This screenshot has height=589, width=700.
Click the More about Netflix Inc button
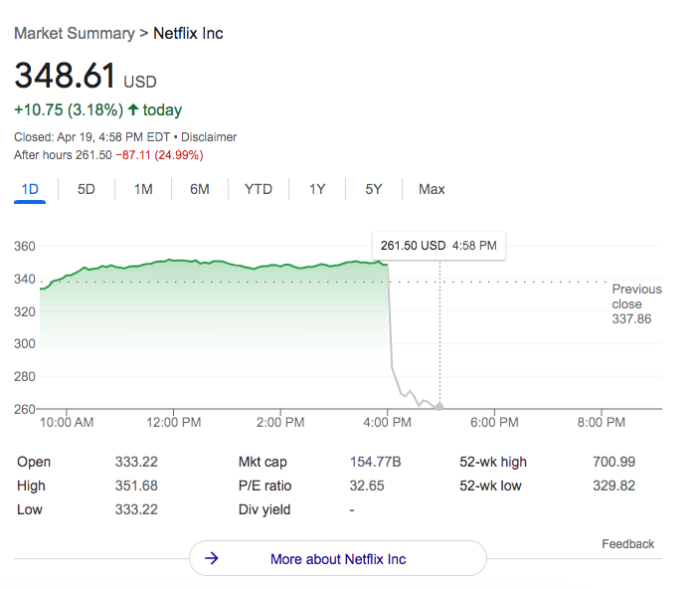338,559
